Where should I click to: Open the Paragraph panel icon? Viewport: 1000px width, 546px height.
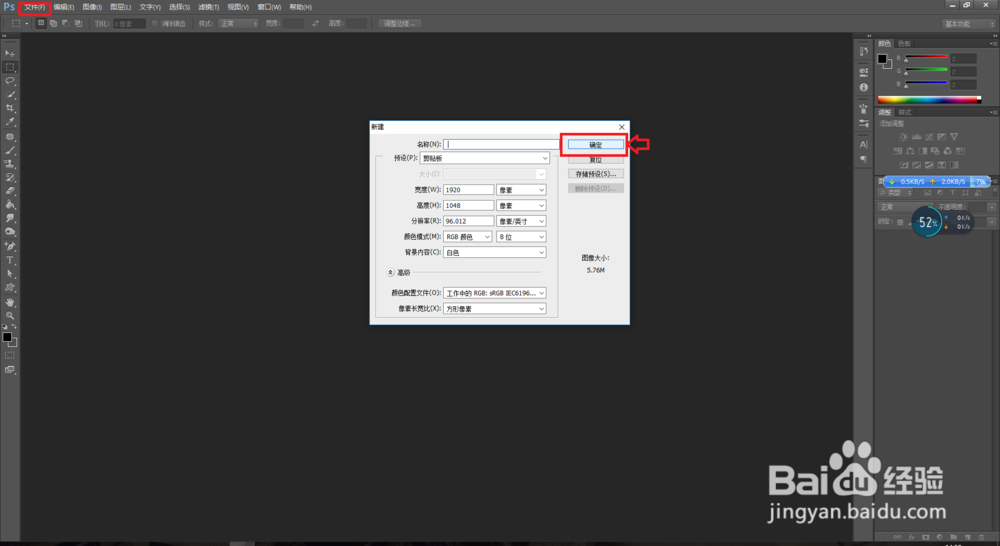point(864,159)
